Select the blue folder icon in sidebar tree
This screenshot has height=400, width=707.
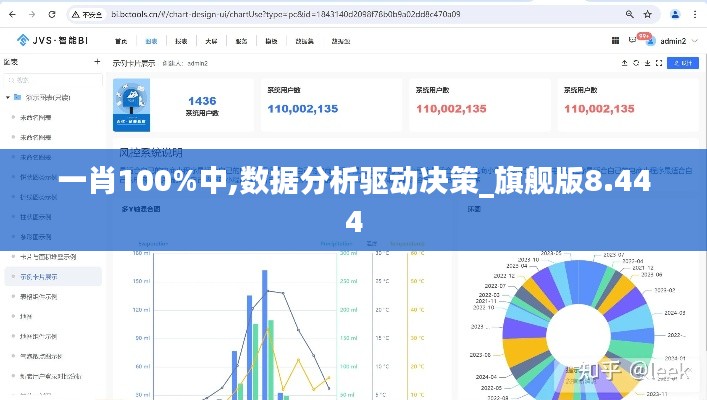coord(18,97)
